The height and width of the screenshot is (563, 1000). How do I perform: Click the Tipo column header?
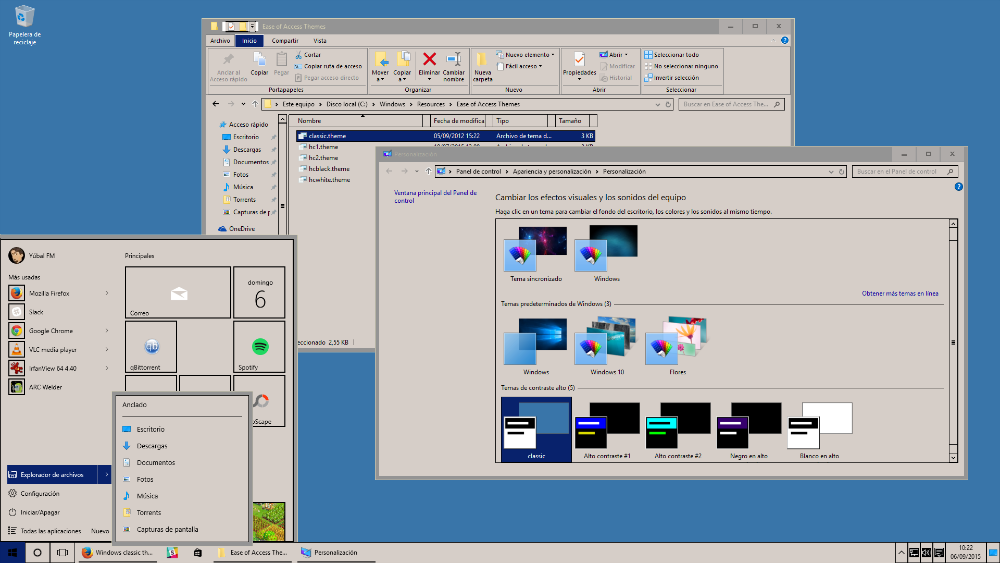point(519,121)
